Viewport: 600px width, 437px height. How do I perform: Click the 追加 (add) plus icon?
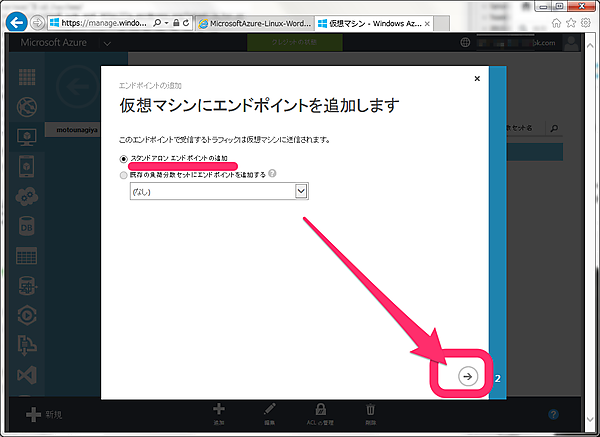tap(220, 409)
